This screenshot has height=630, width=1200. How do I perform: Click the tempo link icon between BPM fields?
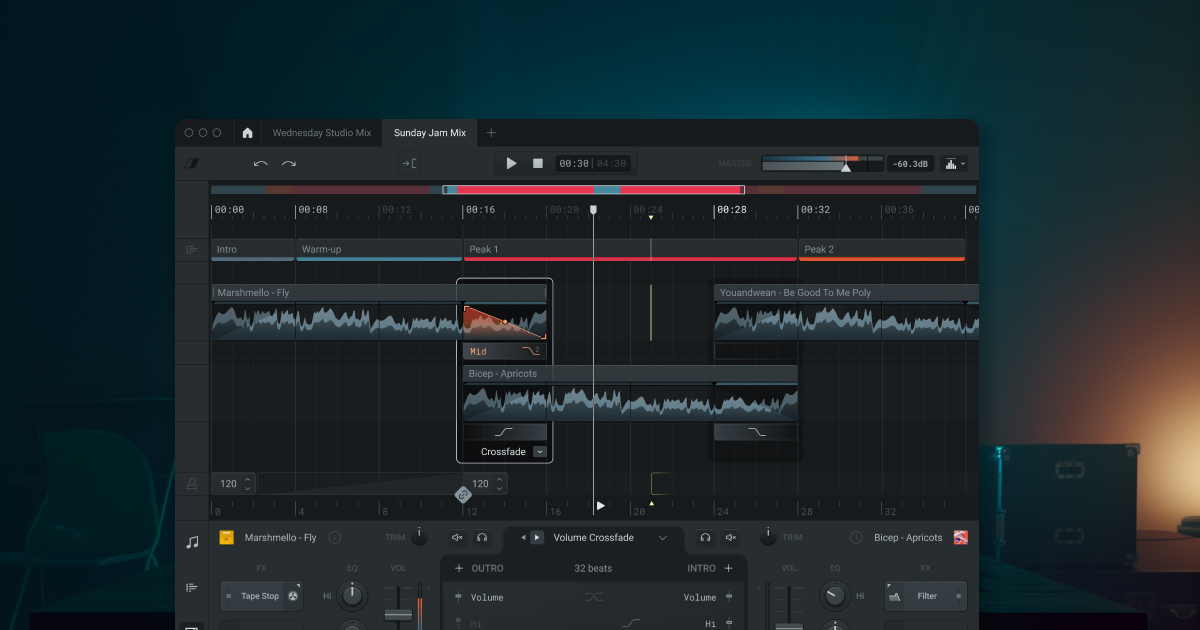pos(463,495)
